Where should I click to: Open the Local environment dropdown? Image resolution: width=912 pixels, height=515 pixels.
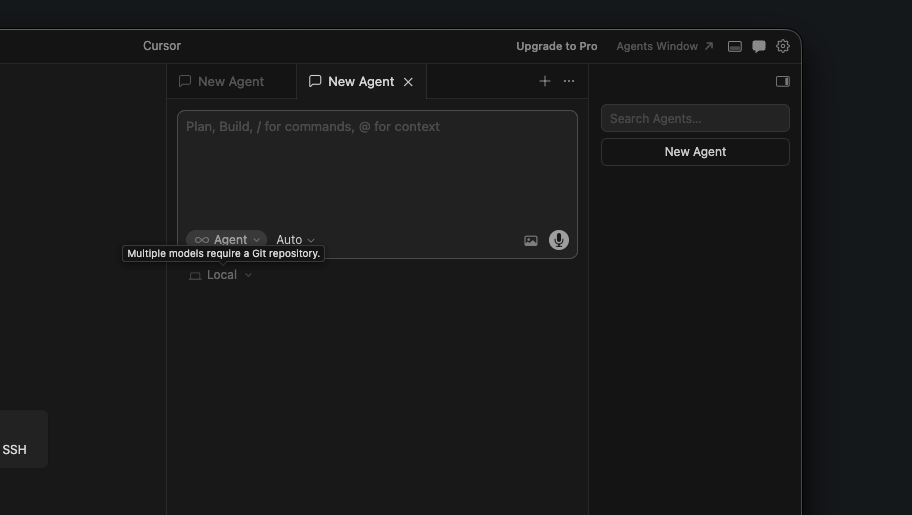(220, 275)
